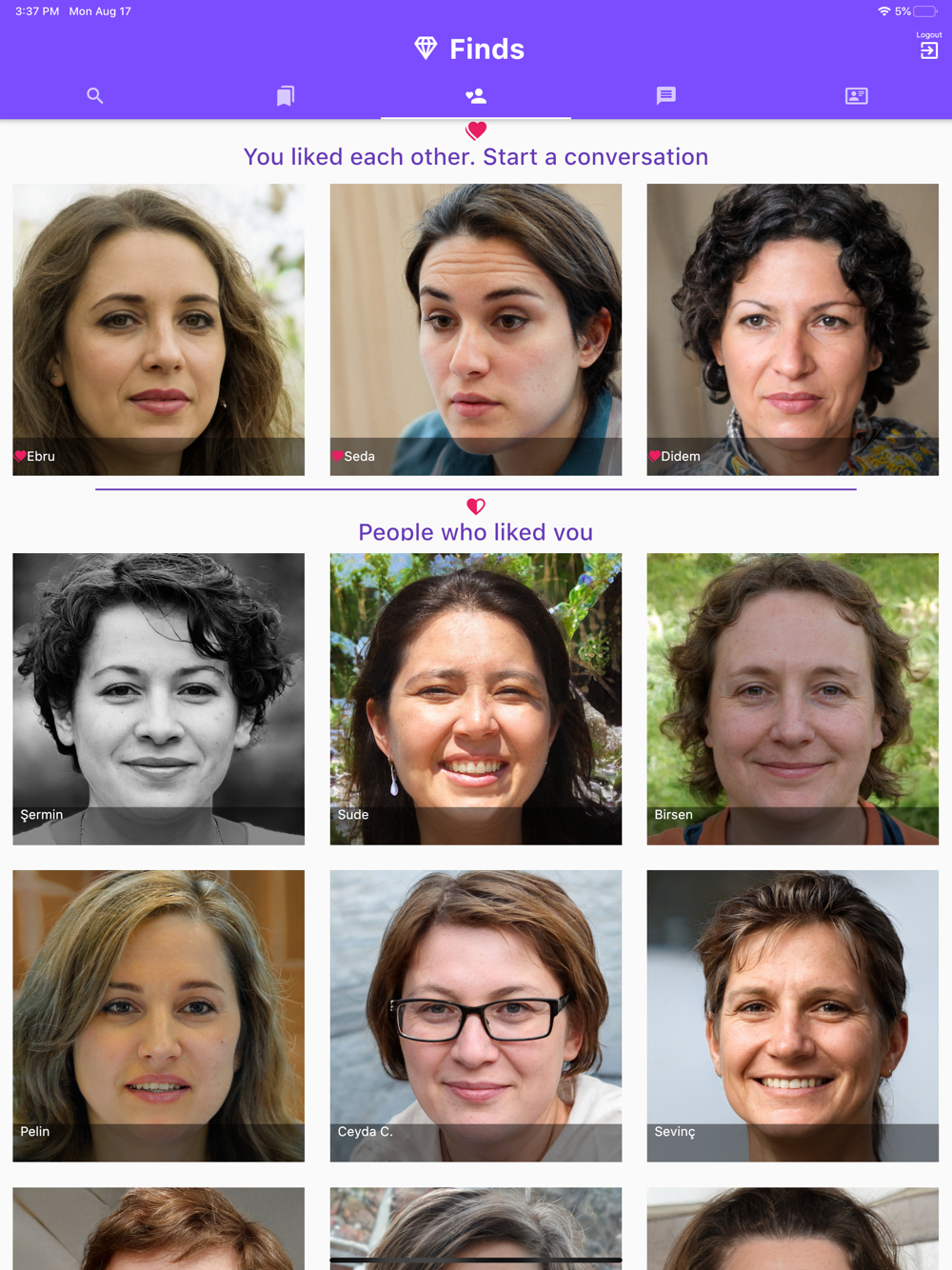The width and height of the screenshot is (952, 1270).
Task: View Sevinç's profile card
Action: [793, 1016]
